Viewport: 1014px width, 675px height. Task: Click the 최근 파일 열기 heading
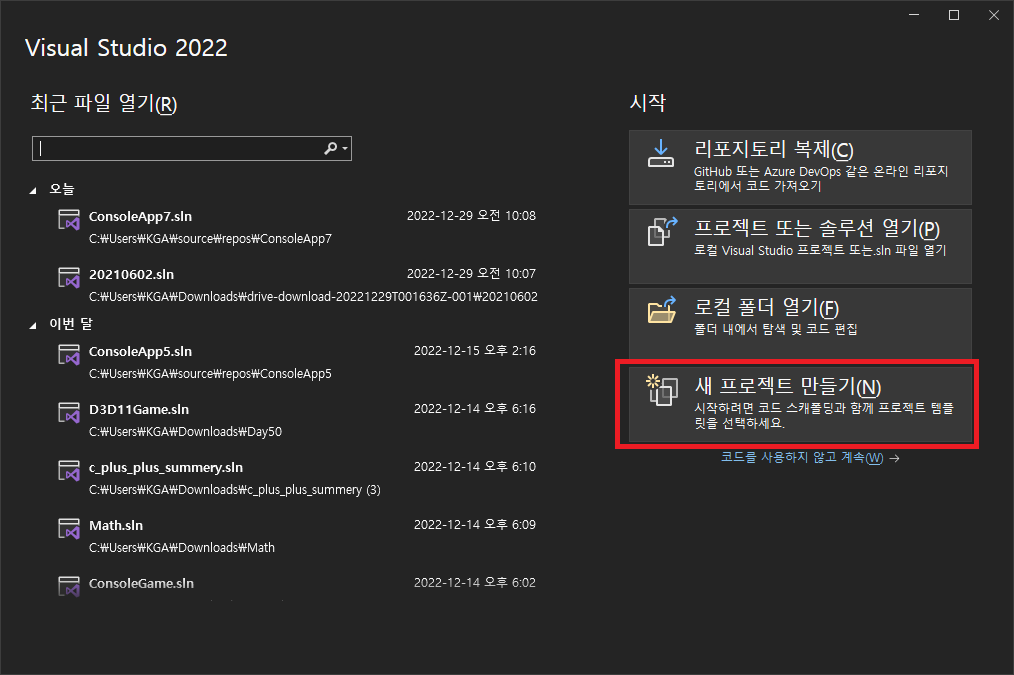[x=104, y=103]
